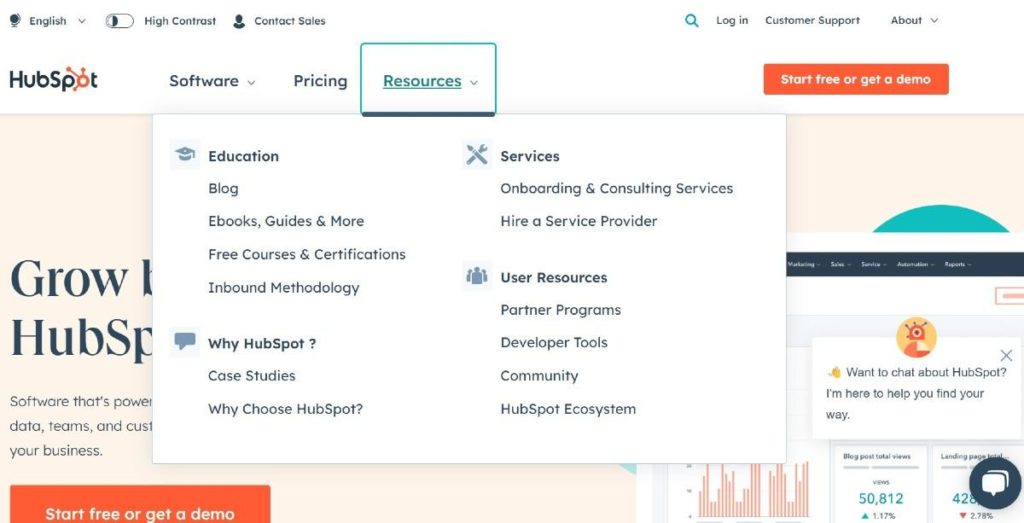This screenshot has width=1024, height=523.
Task: Expand the Software menu
Action: coord(212,81)
